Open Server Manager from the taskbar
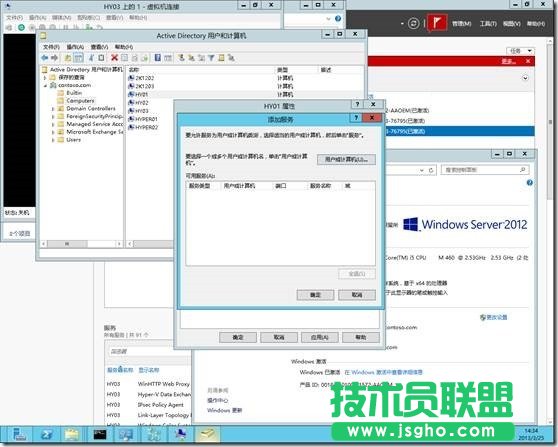Viewport: 558px width, 447px height. (x=19, y=435)
